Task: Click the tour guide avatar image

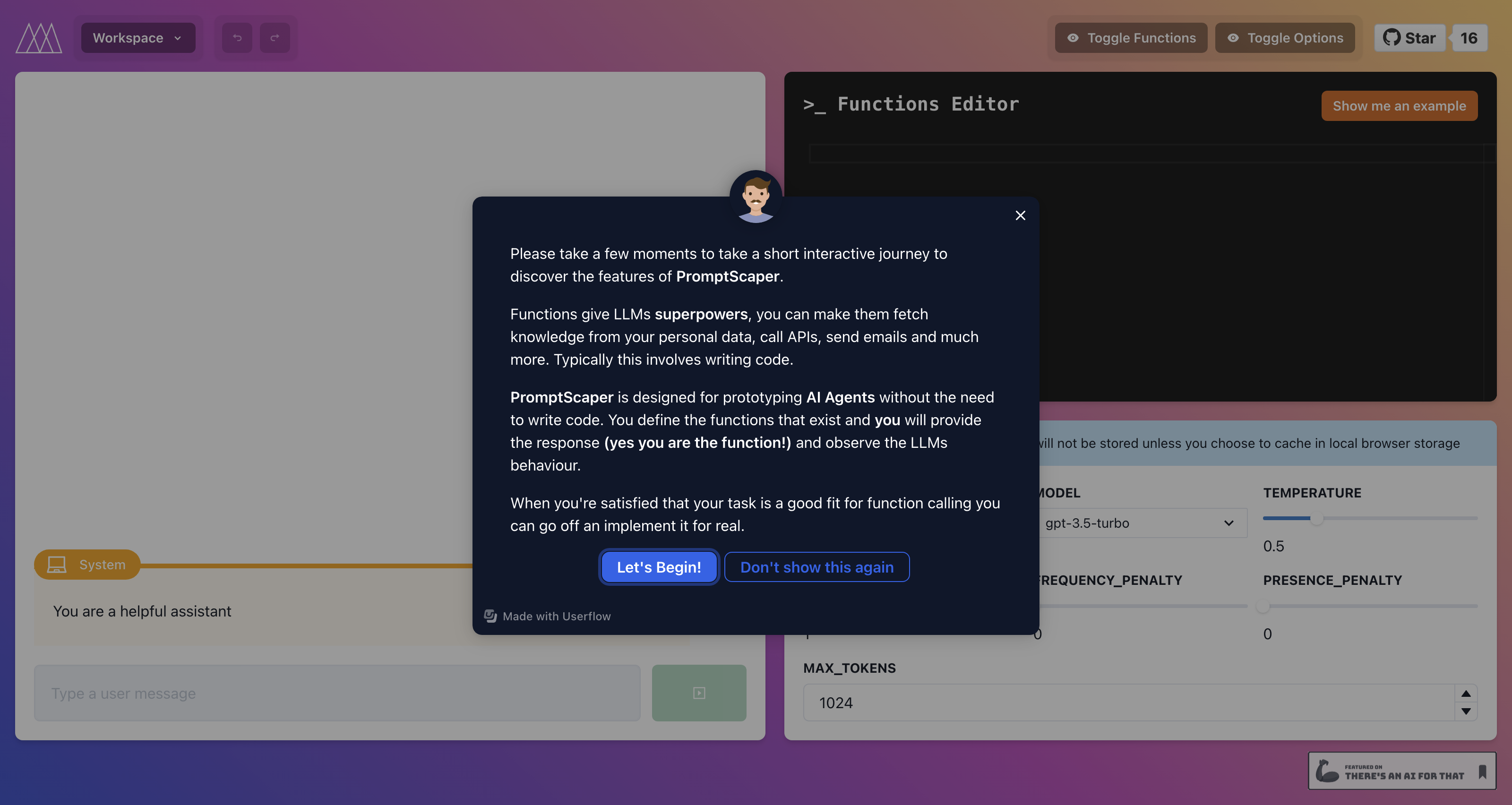Action: coord(756,197)
